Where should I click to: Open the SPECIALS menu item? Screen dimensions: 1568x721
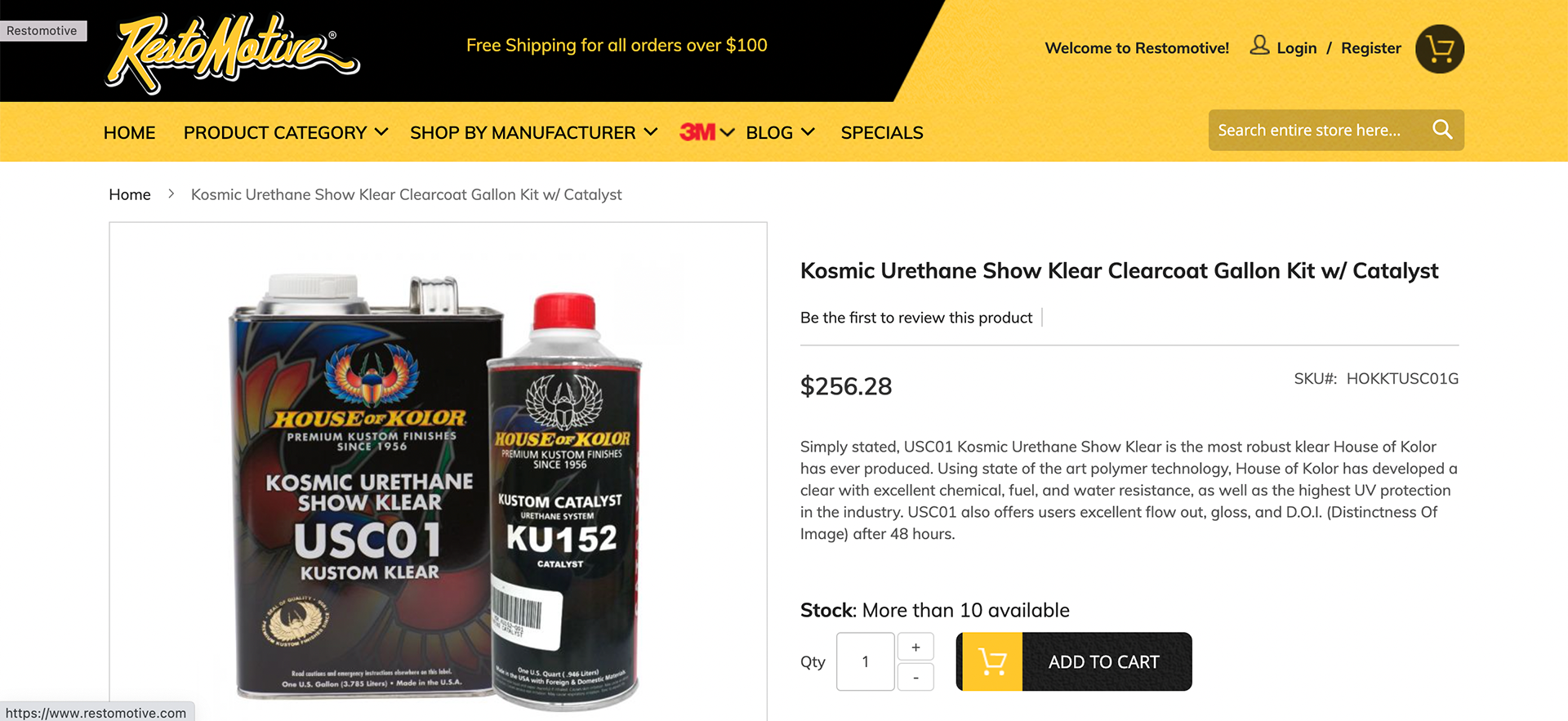pos(882,132)
